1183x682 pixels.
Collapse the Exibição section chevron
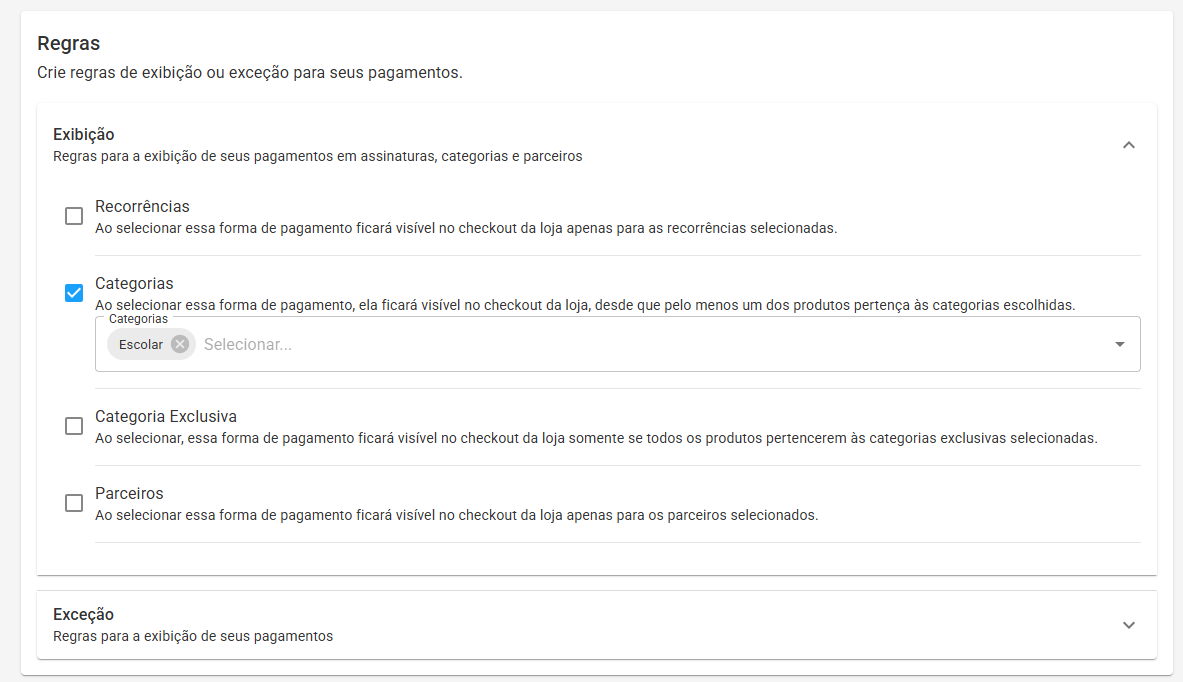tap(1129, 145)
